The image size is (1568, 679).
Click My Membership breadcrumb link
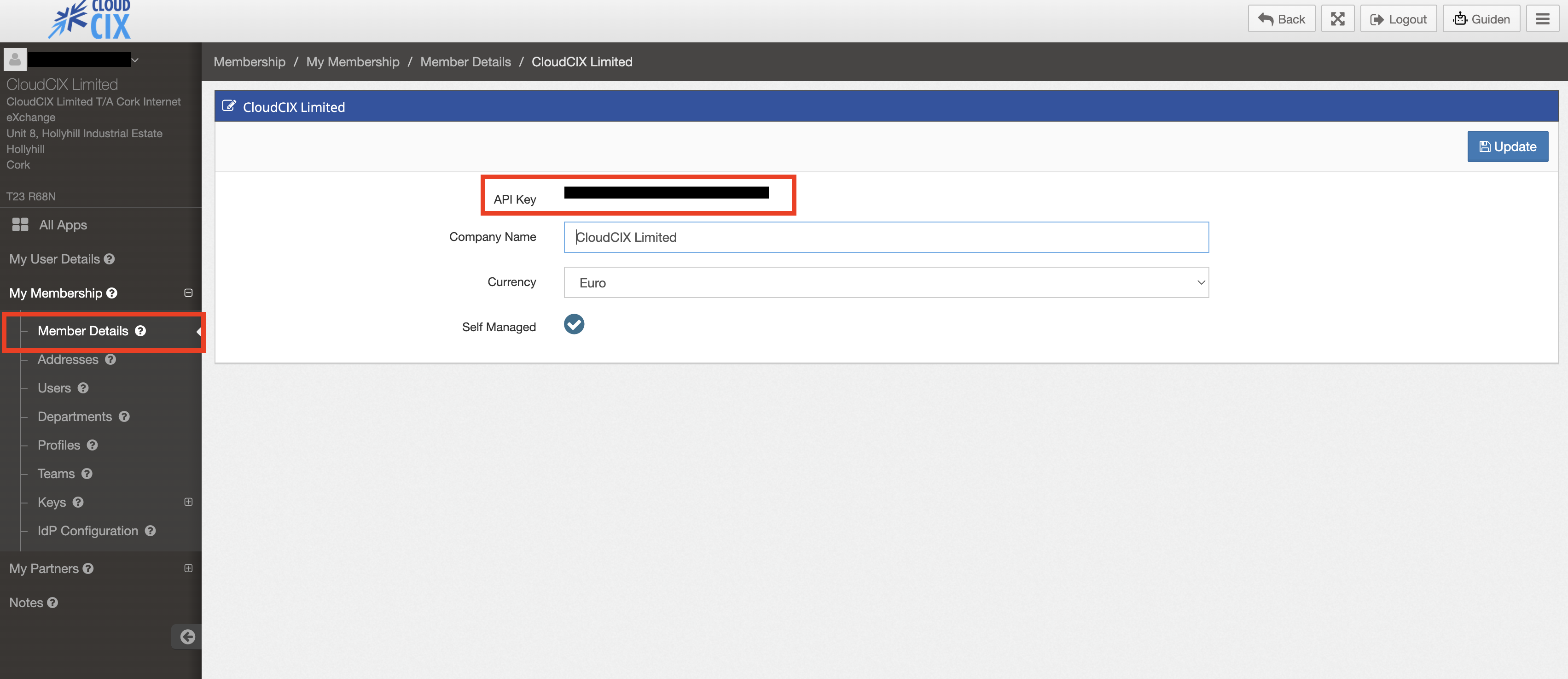tap(353, 62)
